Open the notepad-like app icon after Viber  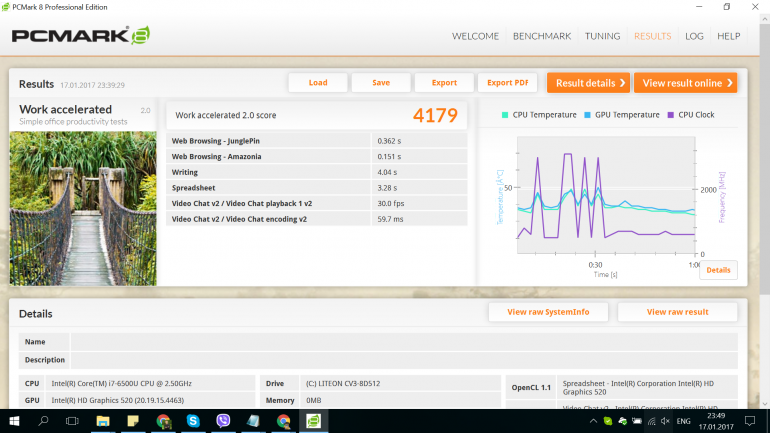pos(253,421)
